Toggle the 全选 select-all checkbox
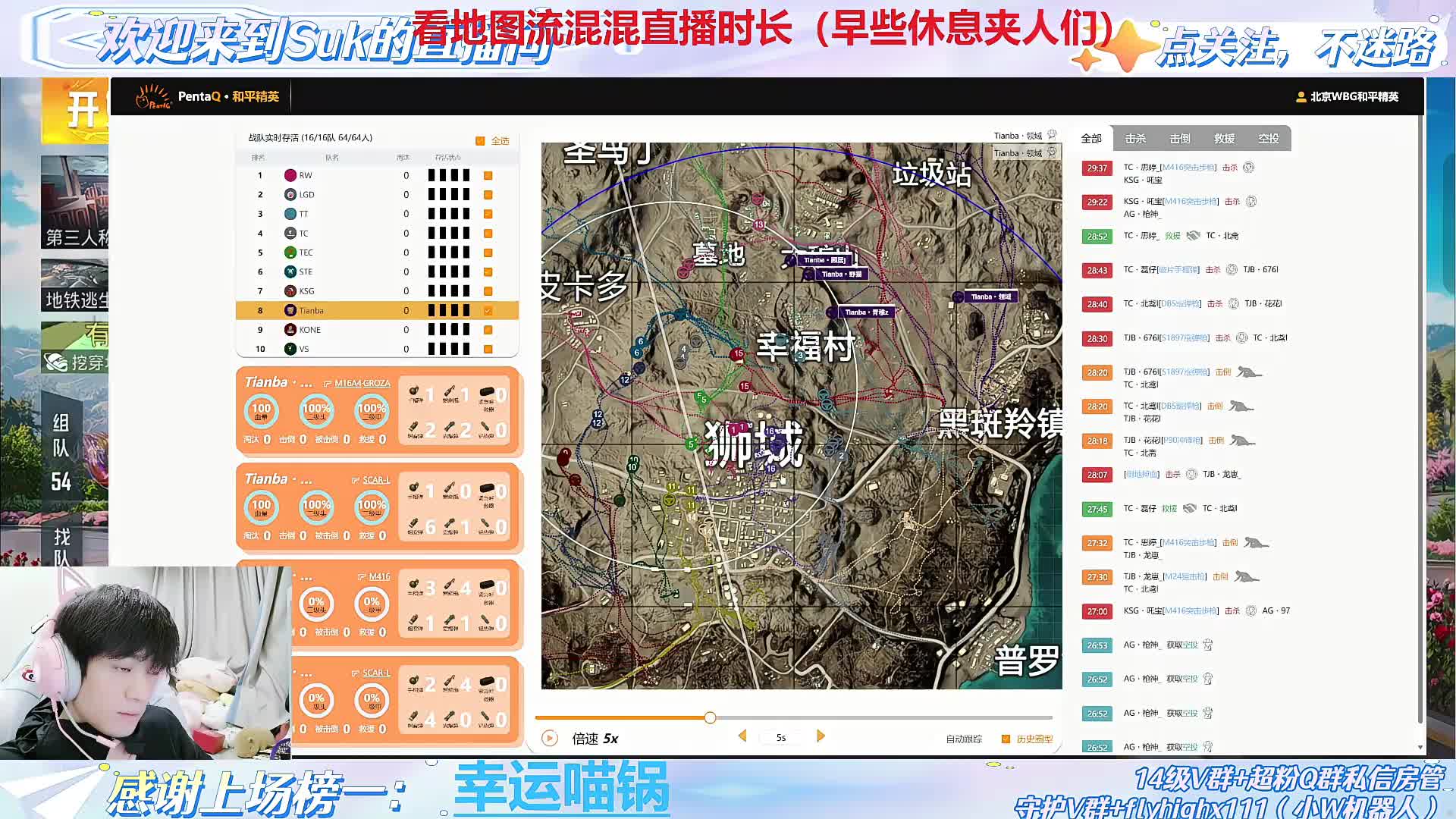Image resolution: width=1456 pixels, height=819 pixels. [x=480, y=140]
